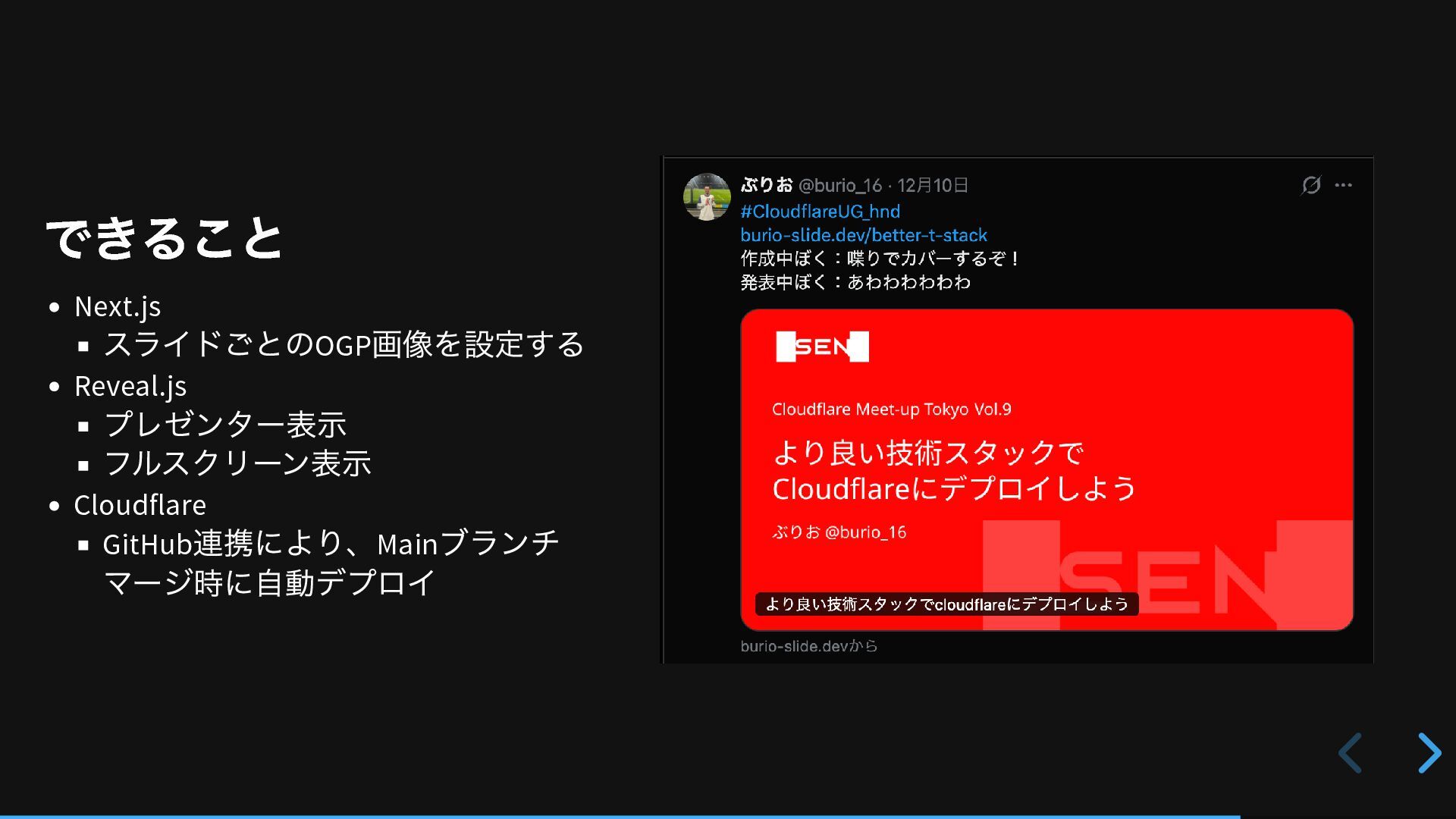The width and height of the screenshot is (1456, 819).
Task: Go to the next slide arrow
Action: point(1429,753)
